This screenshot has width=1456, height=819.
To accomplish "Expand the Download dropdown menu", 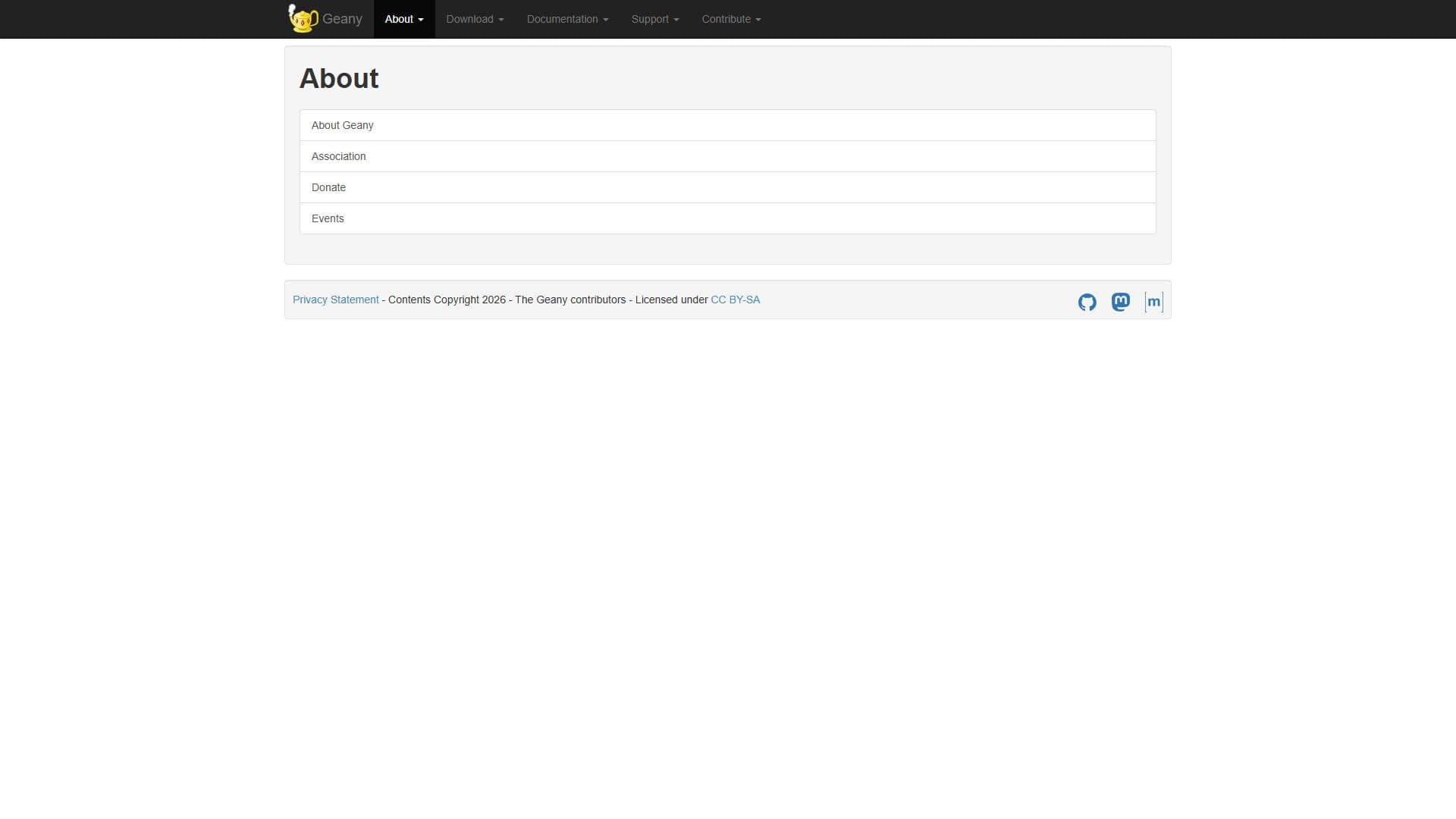I will [475, 19].
